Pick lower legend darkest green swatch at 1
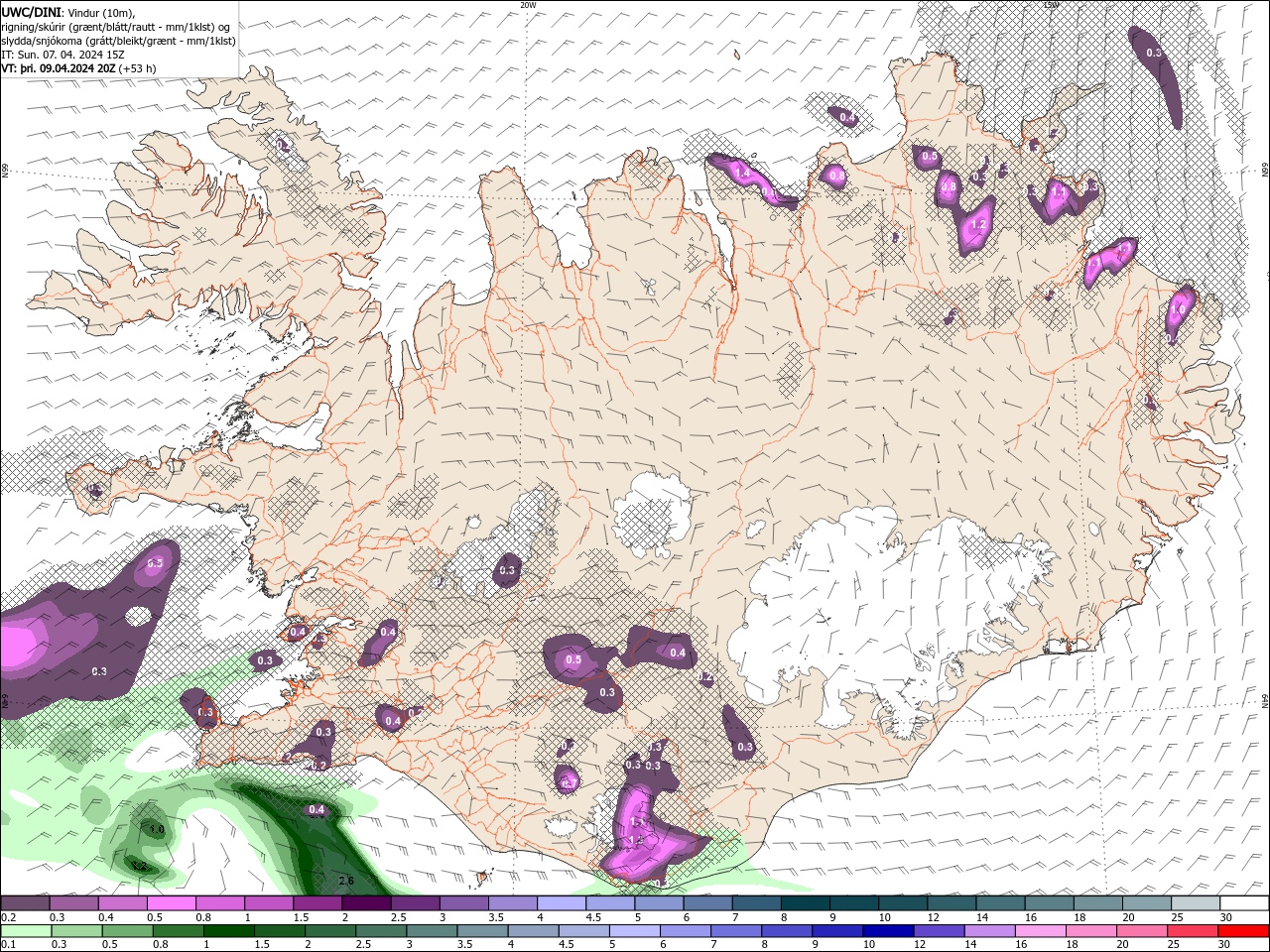Image resolution: width=1270 pixels, height=952 pixels. click(228, 931)
